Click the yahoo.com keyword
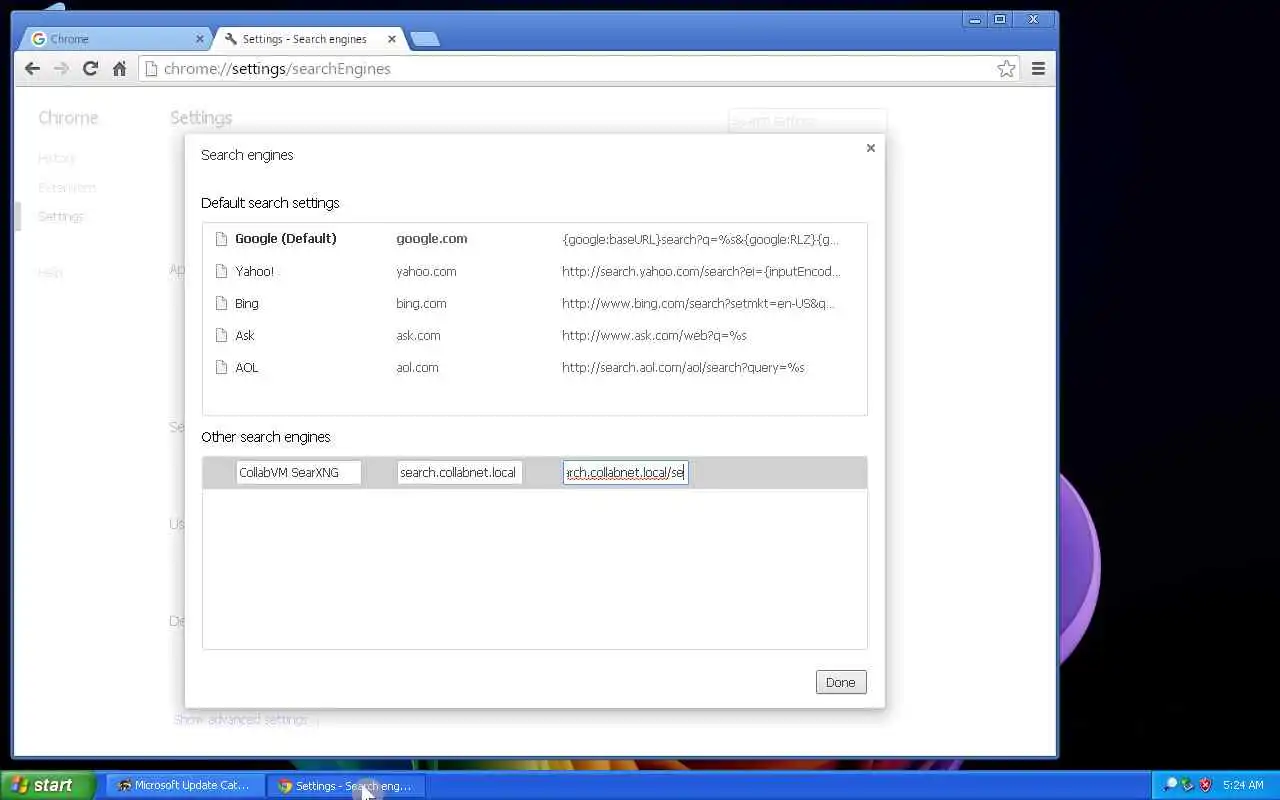 tap(426, 271)
